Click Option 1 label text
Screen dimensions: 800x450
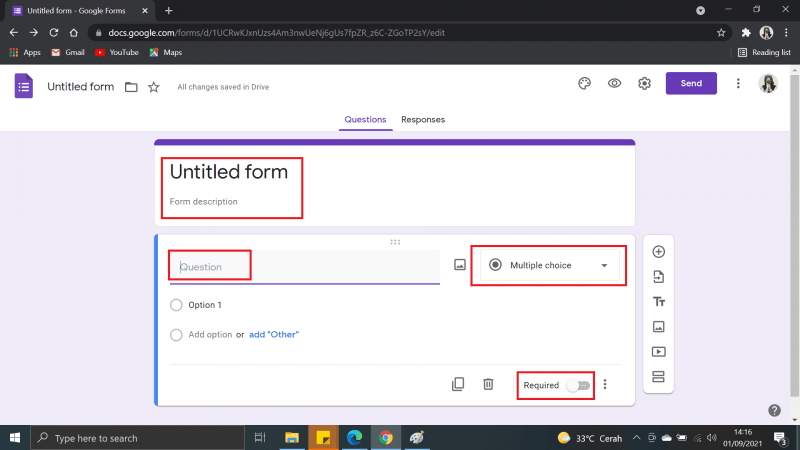point(205,305)
